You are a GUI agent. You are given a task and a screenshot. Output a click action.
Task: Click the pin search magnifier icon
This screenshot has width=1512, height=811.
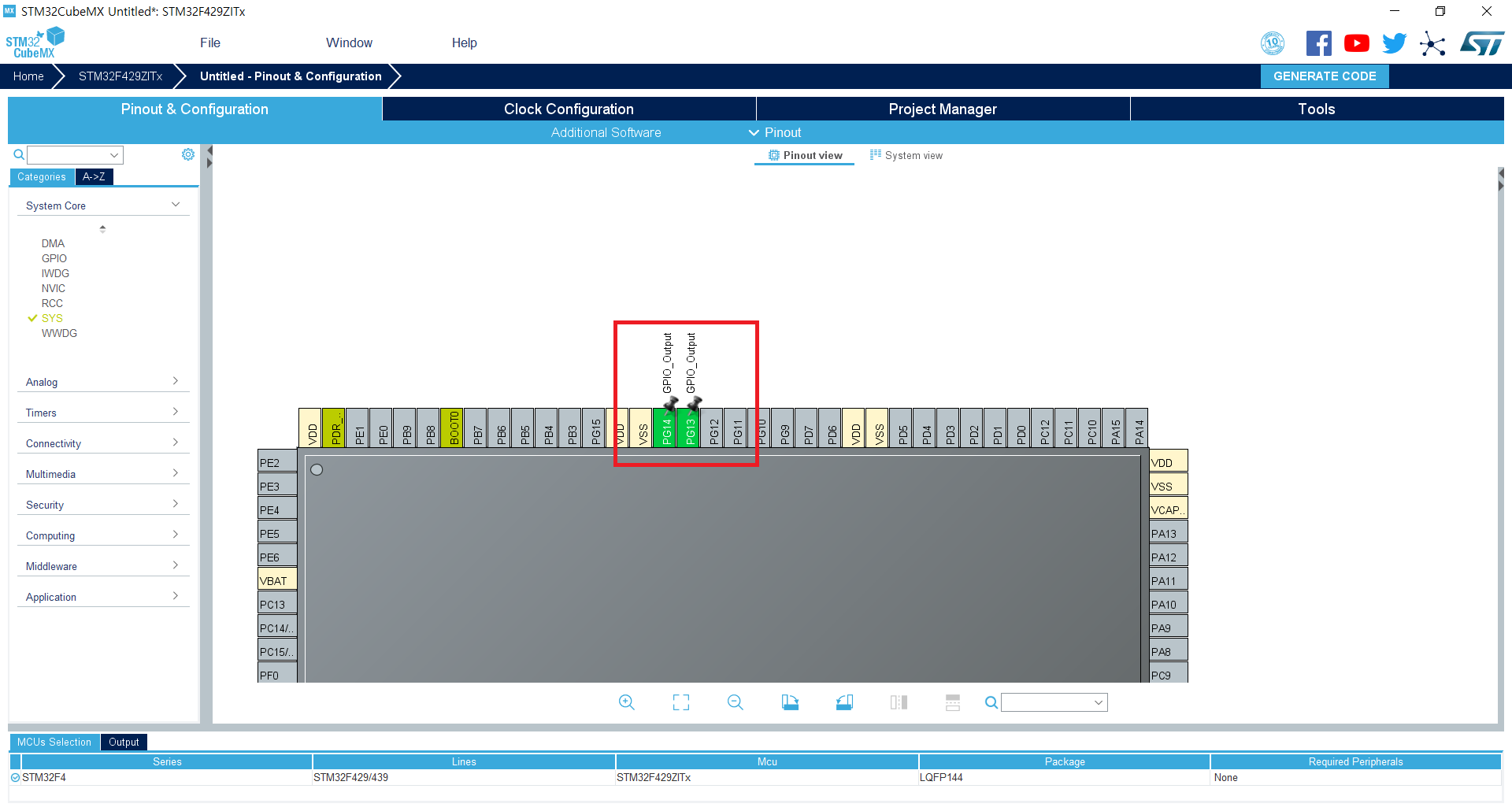[991, 702]
